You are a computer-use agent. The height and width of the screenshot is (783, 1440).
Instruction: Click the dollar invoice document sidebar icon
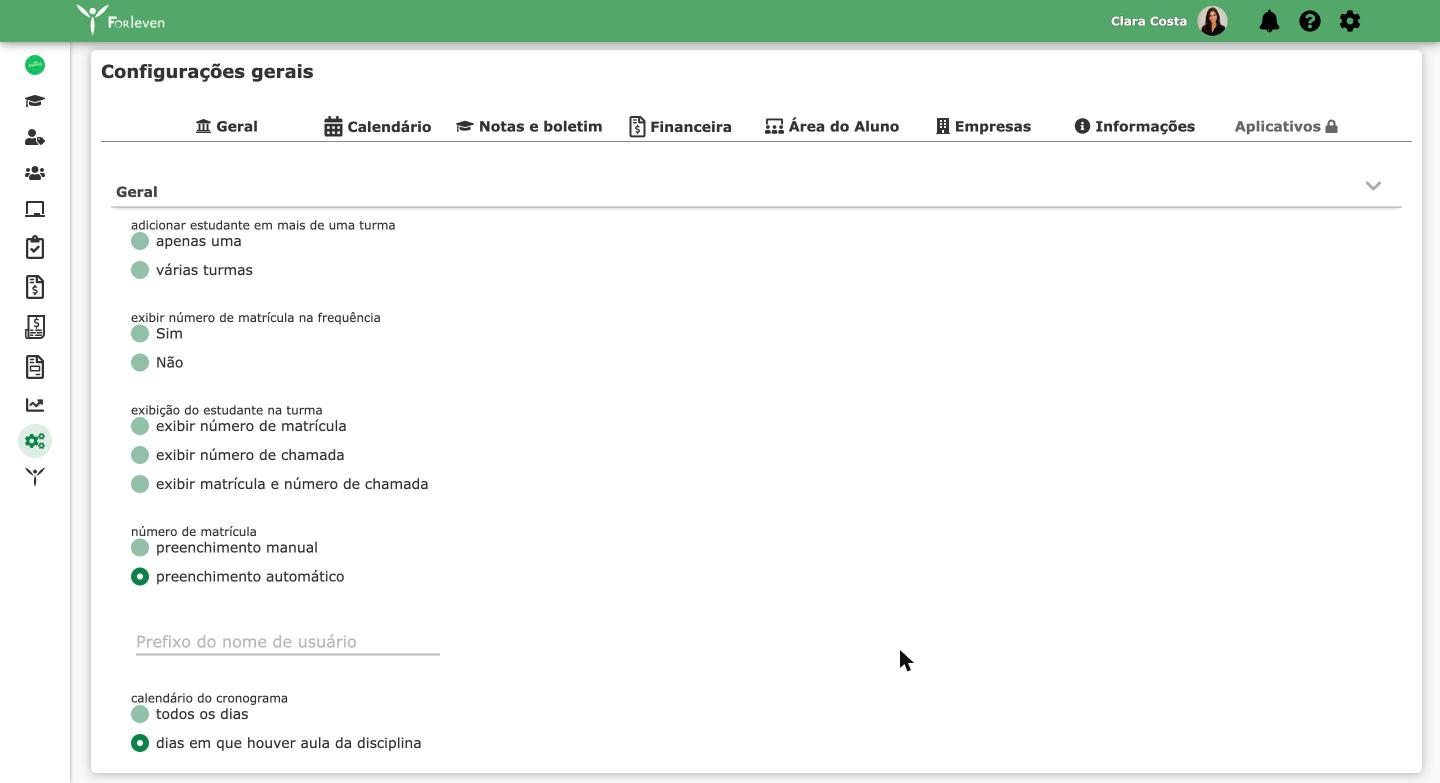[x=35, y=287]
